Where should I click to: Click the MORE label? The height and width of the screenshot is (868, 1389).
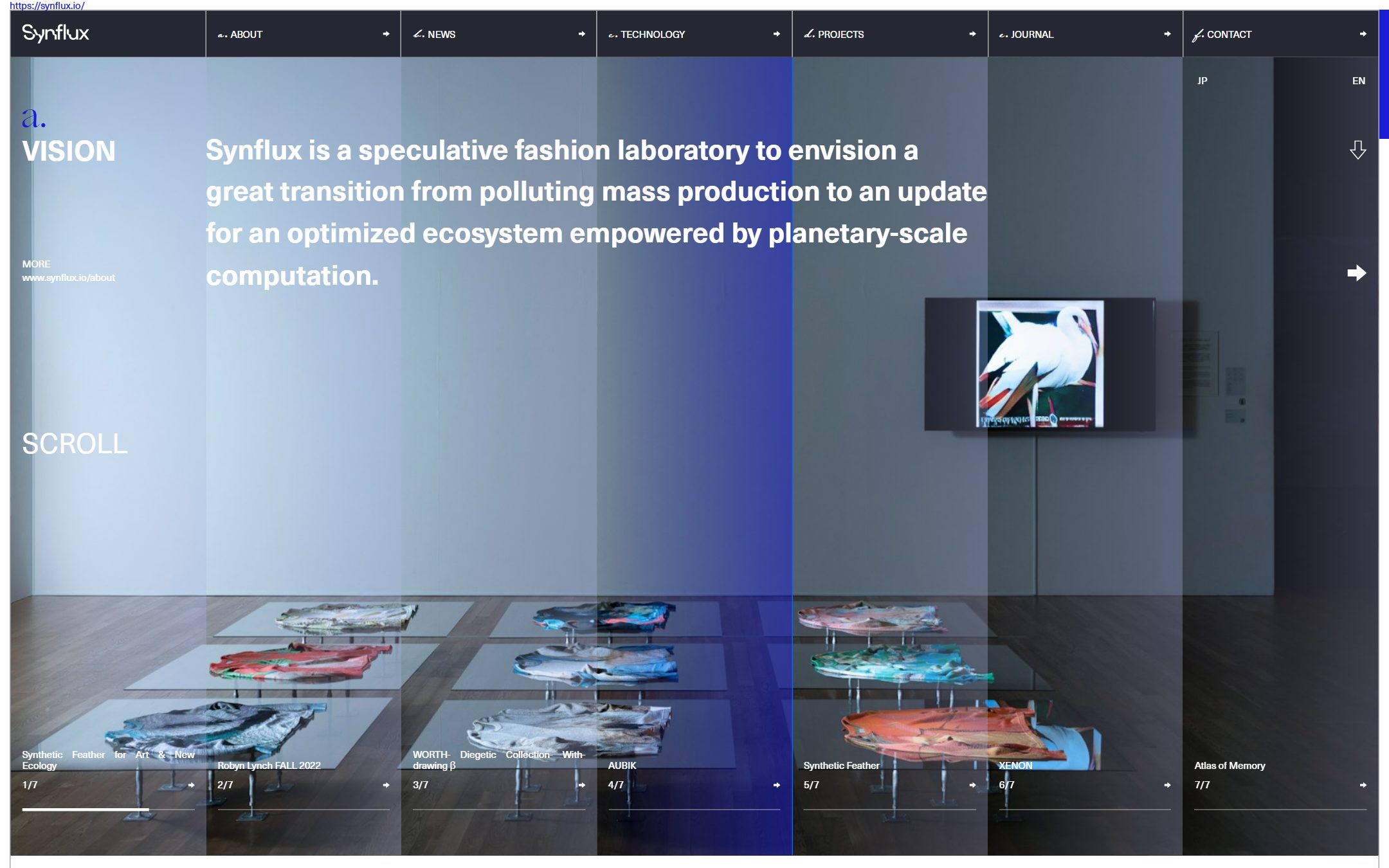coord(36,264)
